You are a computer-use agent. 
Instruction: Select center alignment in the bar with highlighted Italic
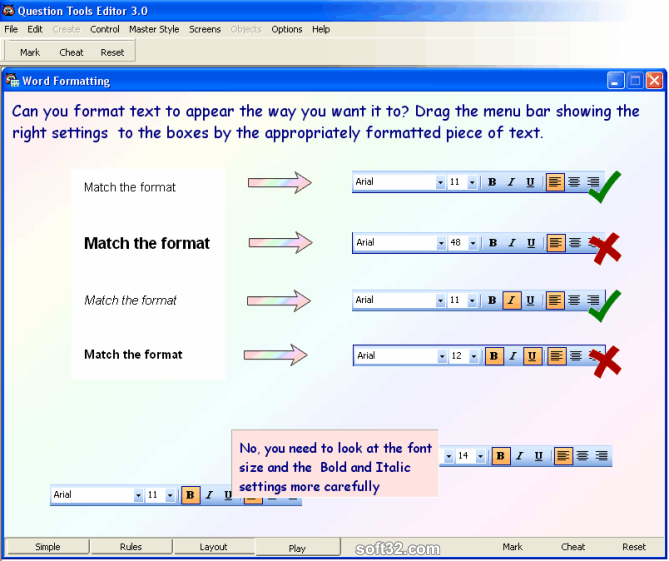574,300
